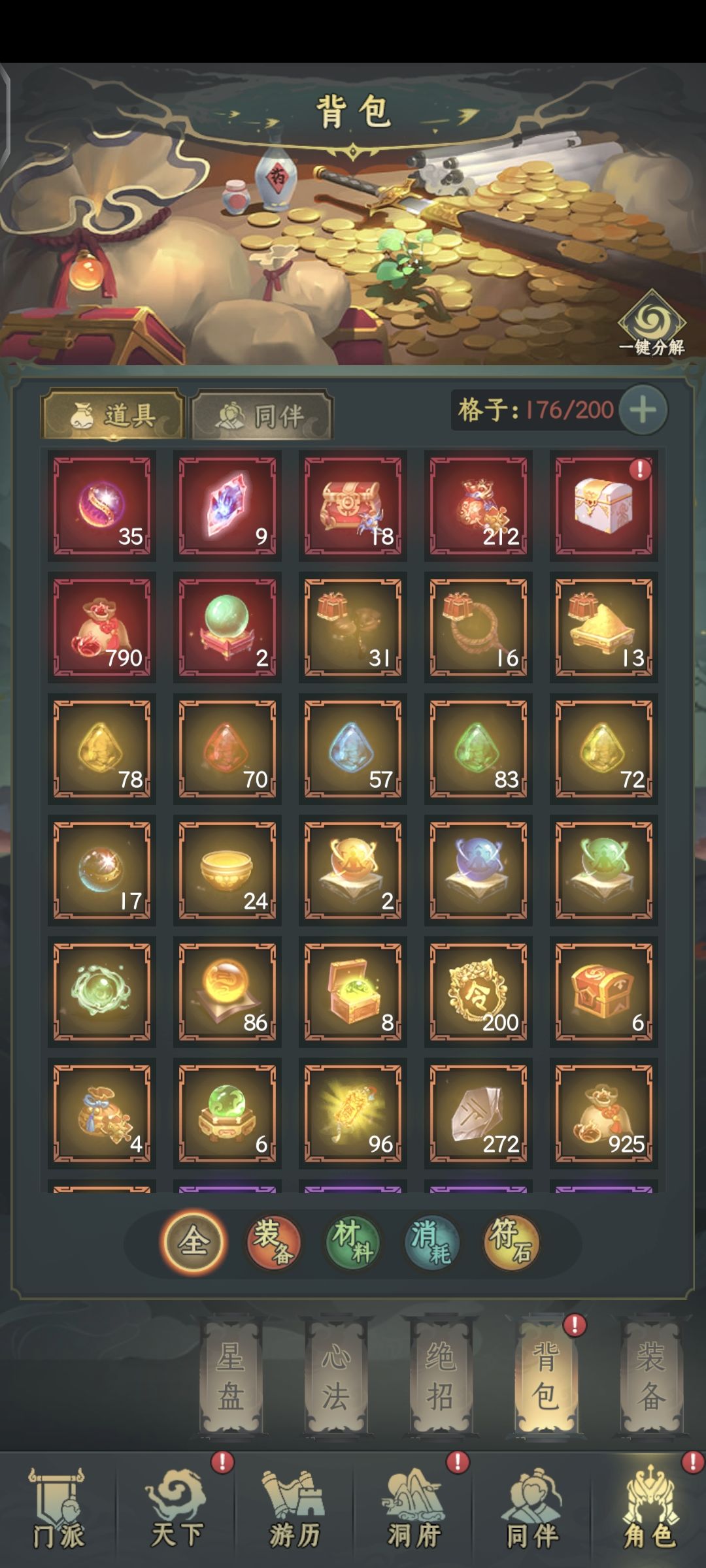Select the green orb pedestal item showing 6
The image size is (706, 1568).
coord(227,1113)
